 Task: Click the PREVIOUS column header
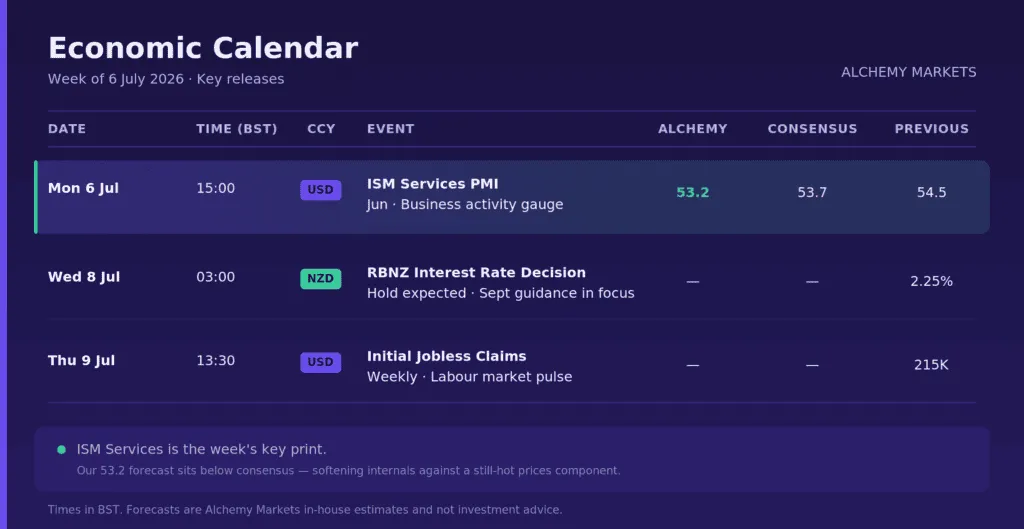click(932, 129)
